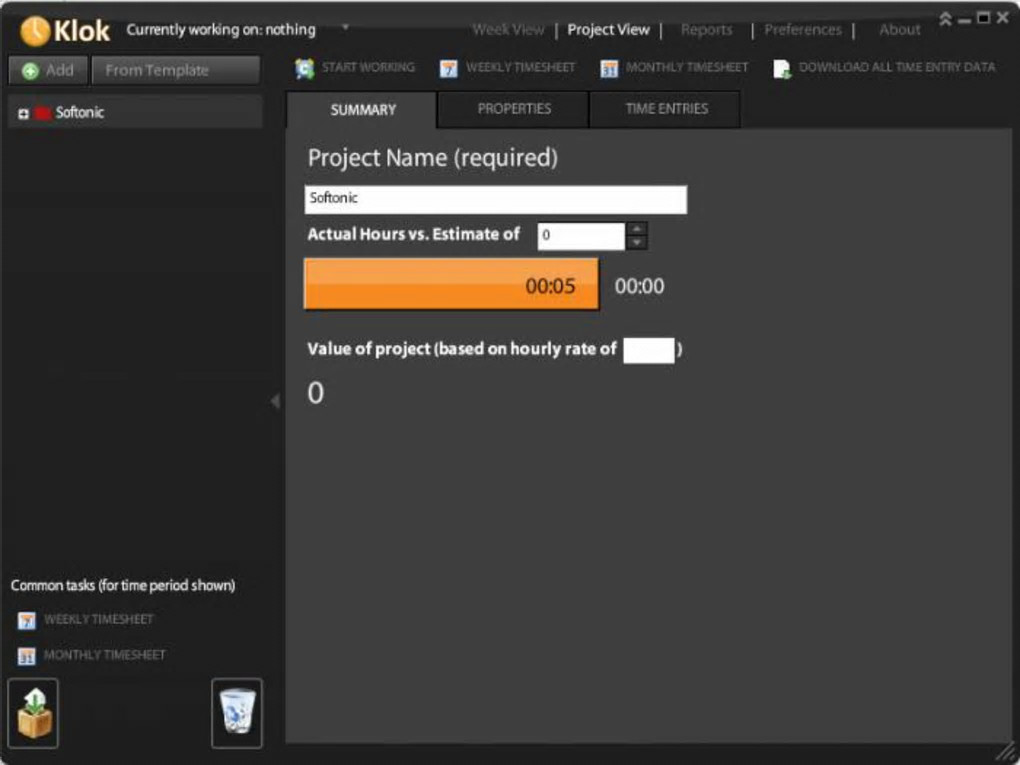Switch to Project View
The height and width of the screenshot is (765, 1020).
(608, 30)
